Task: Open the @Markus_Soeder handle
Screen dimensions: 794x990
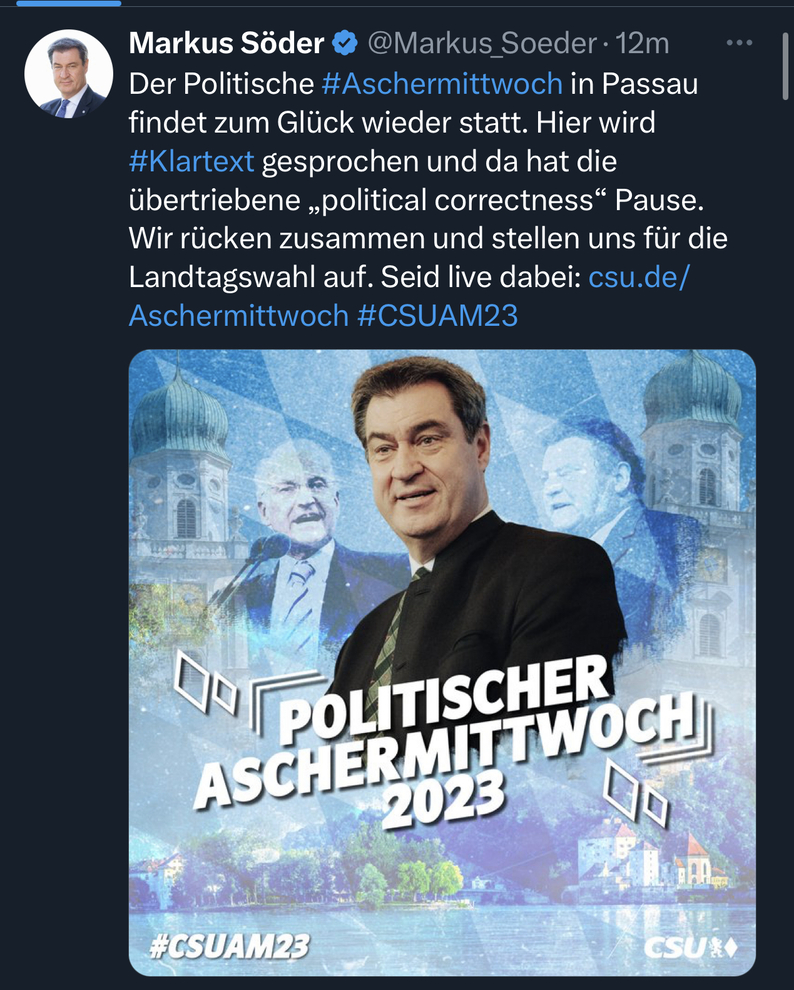Action: click(482, 44)
